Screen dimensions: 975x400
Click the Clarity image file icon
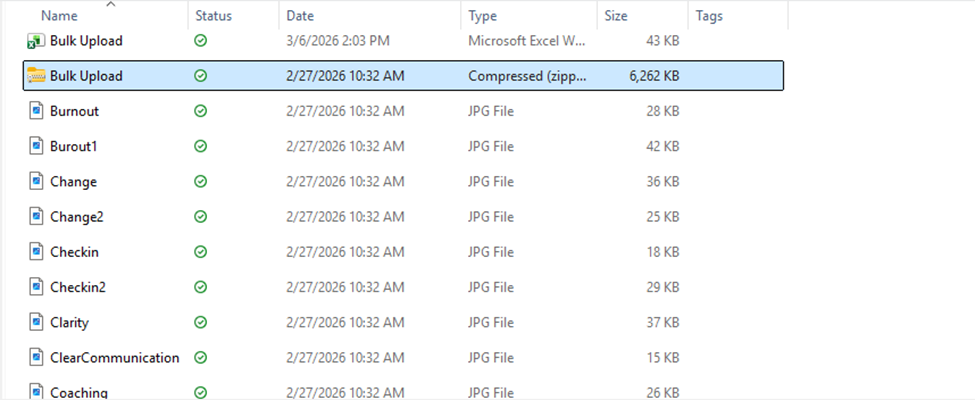(36, 322)
